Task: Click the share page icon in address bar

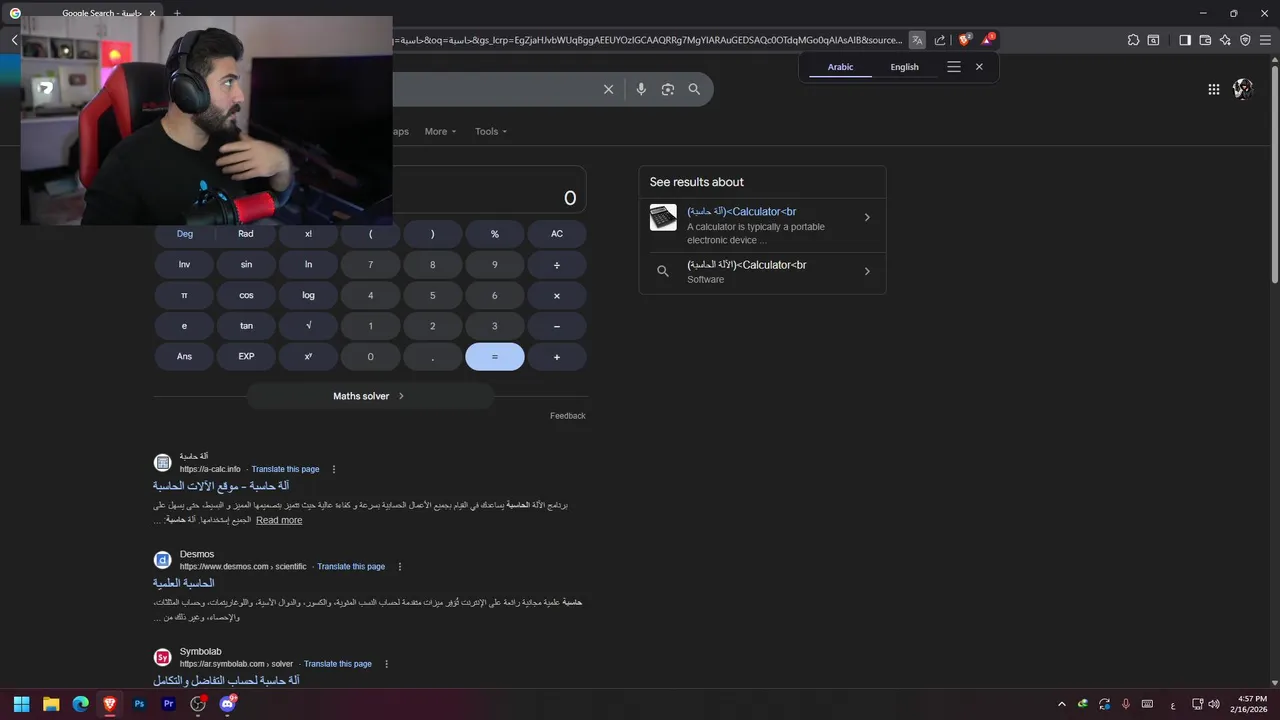Action: pyautogui.click(x=941, y=40)
